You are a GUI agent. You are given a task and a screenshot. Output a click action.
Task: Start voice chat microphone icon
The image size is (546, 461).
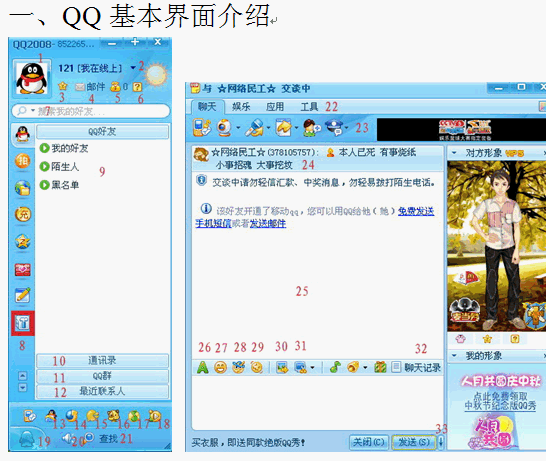[x=255, y=128]
